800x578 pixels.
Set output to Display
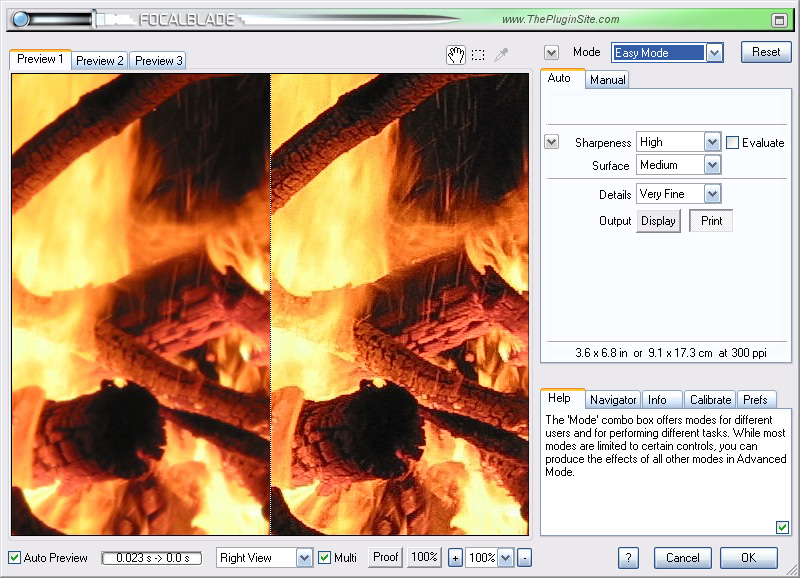(x=658, y=221)
